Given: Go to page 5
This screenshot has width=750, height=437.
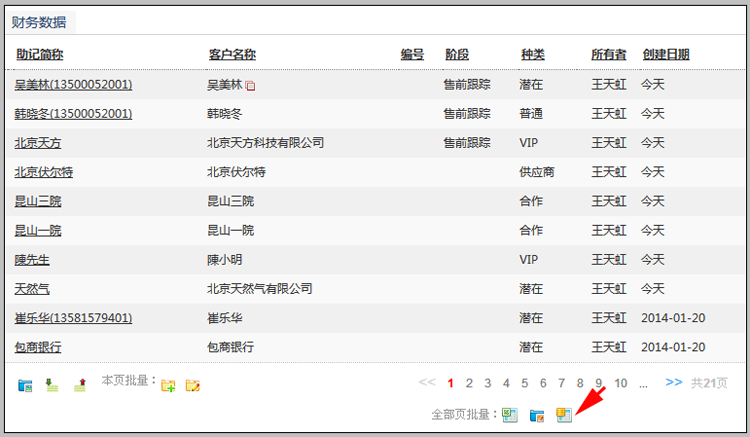Looking at the screenshot, I should [x=525, y=383].
